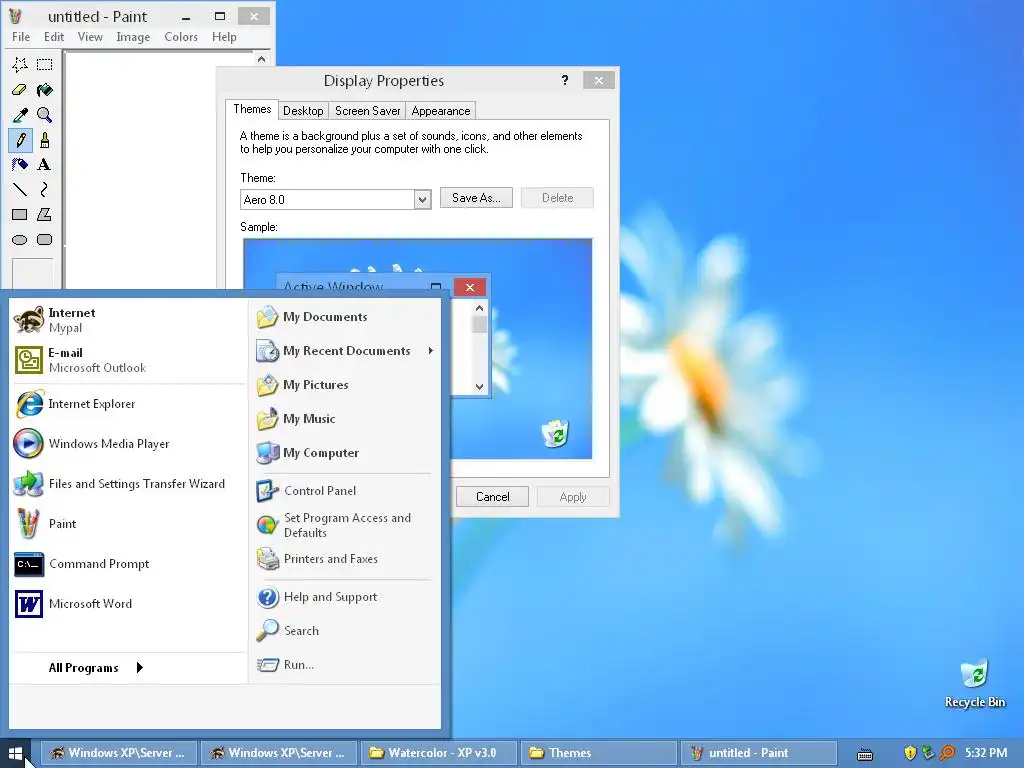Viewport: 1024px width, 768px height.
Task: Select the Rounded Rectangle tool
Action: click(x=44, y=240)
